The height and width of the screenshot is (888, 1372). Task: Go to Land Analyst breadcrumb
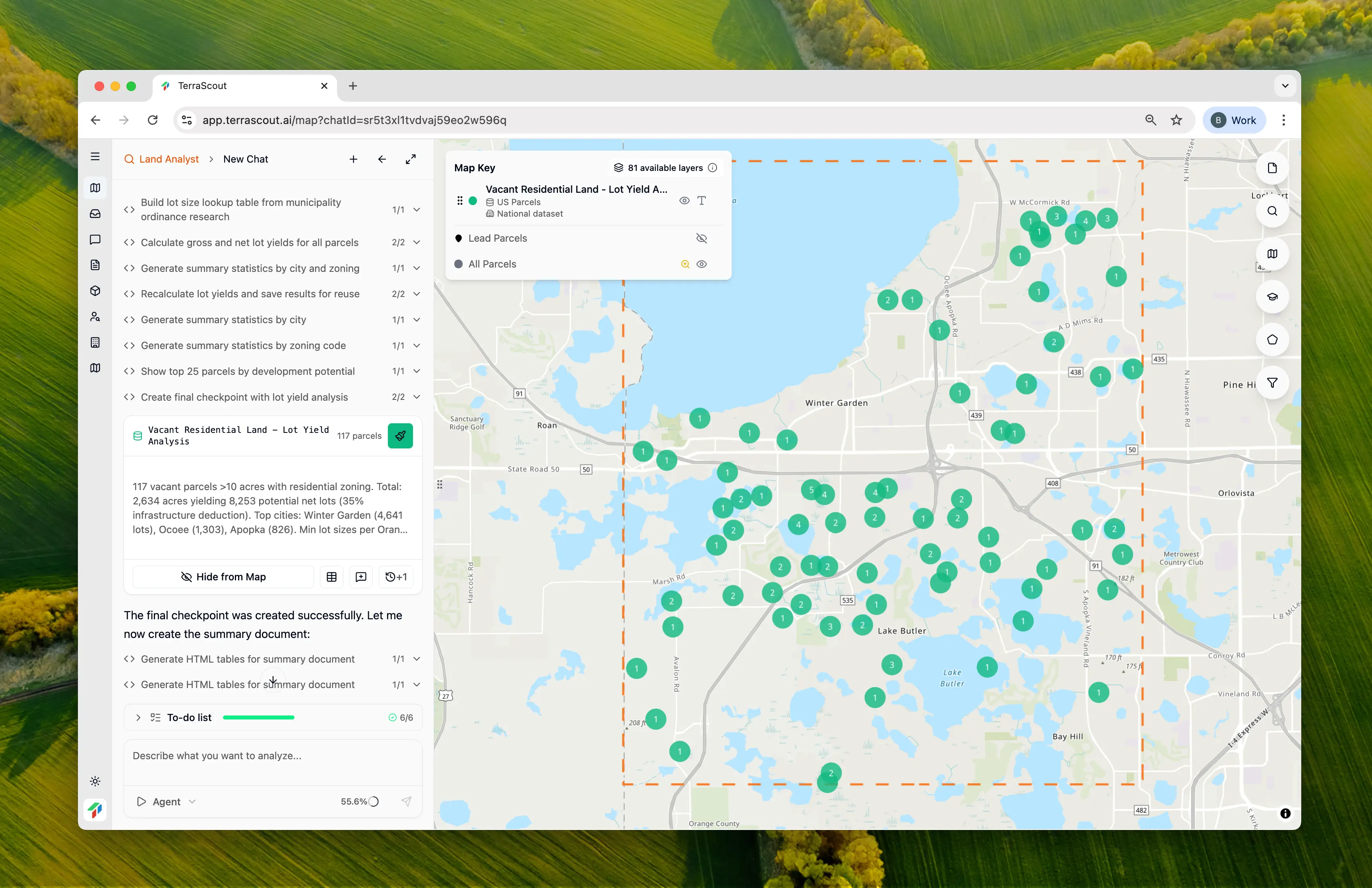[x=169, y=159]
